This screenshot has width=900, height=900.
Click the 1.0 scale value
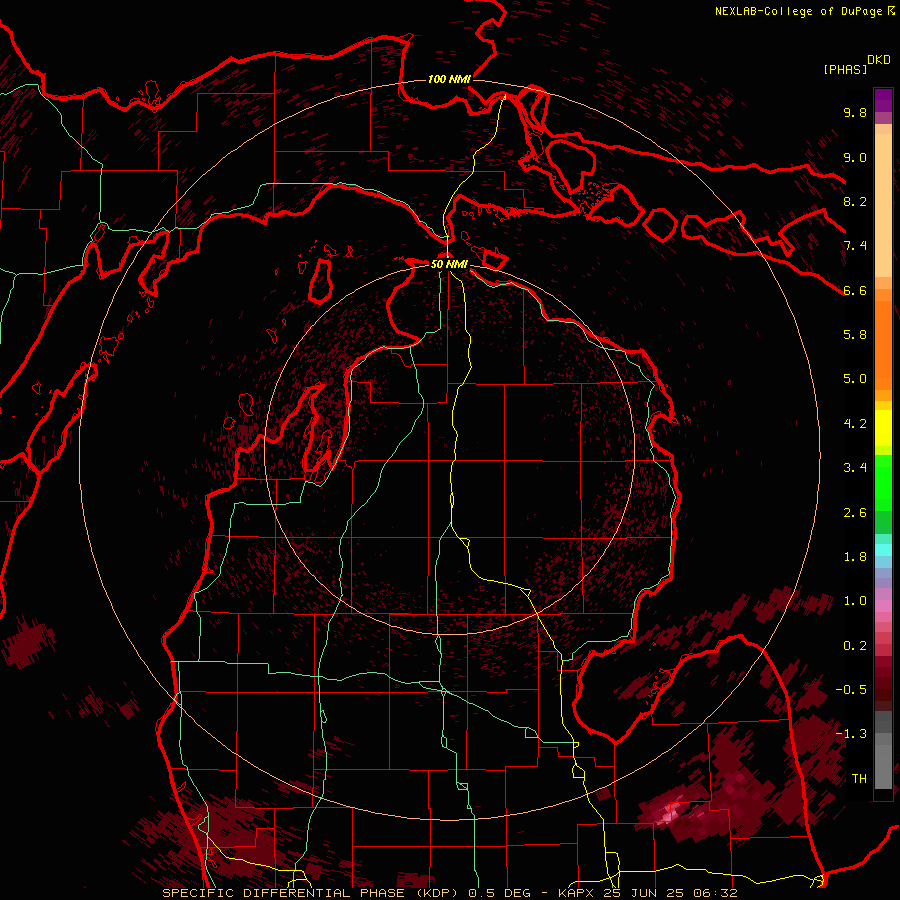coord(855,601)
